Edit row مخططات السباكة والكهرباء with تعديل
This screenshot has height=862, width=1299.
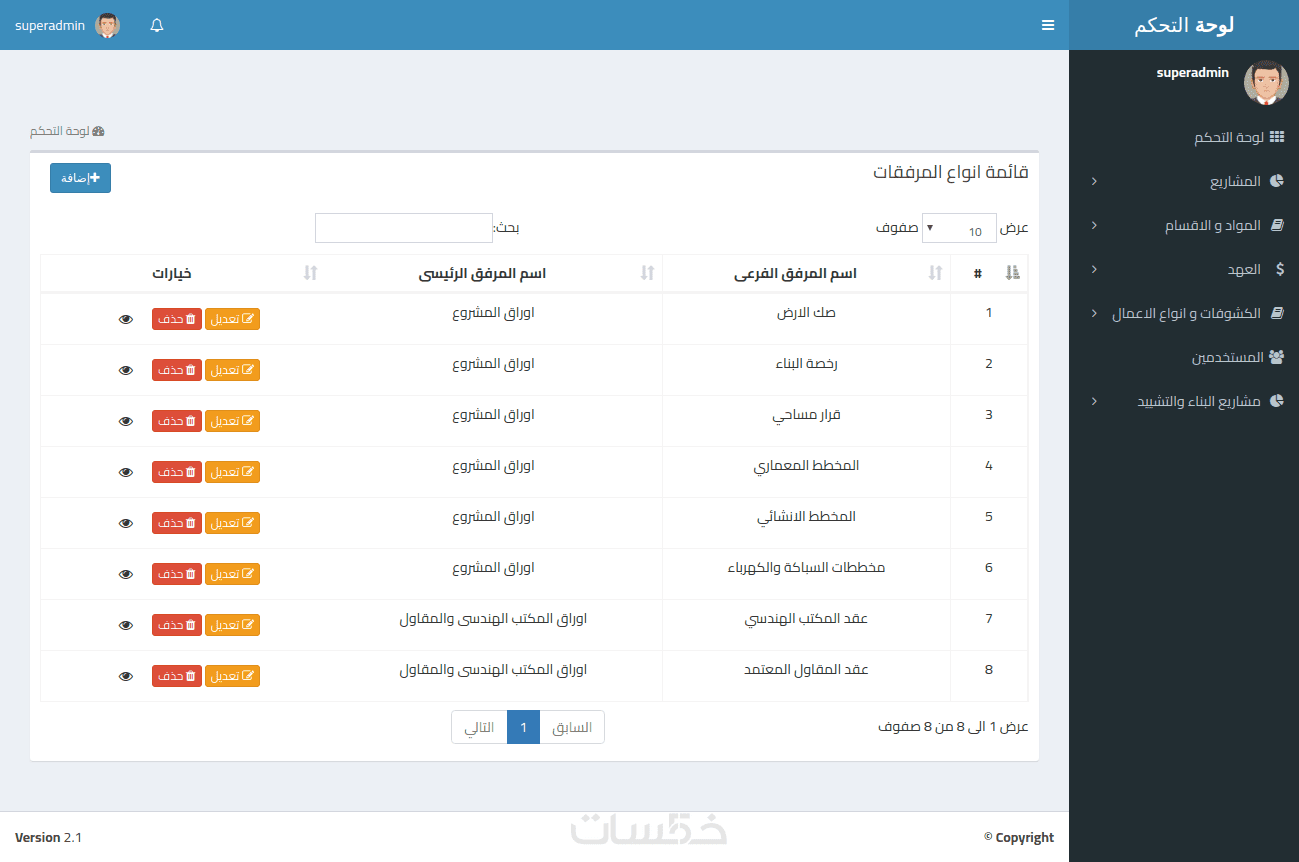(x=232, y=574)
